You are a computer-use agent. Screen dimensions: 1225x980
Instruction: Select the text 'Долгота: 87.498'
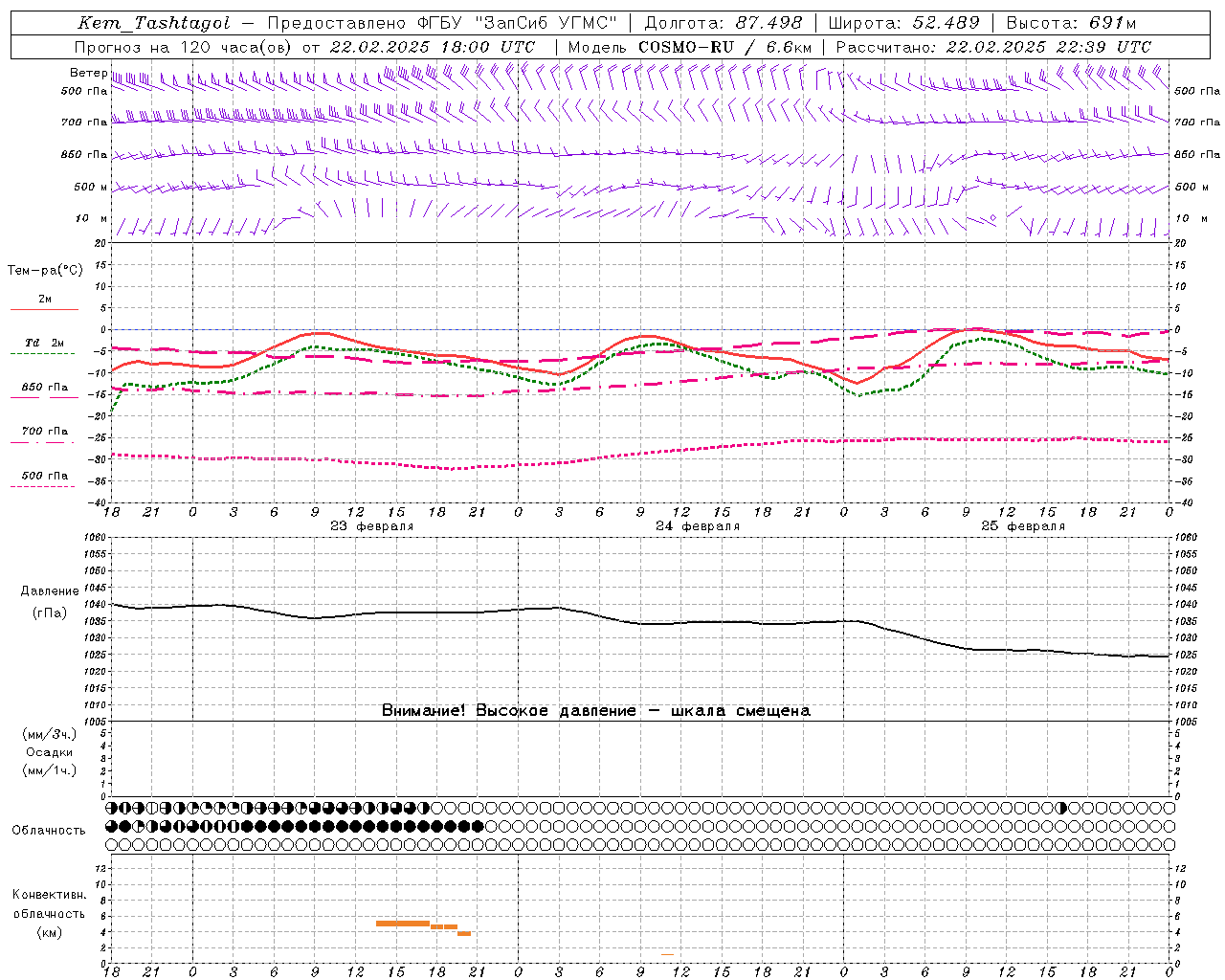[x=724, y=23]
